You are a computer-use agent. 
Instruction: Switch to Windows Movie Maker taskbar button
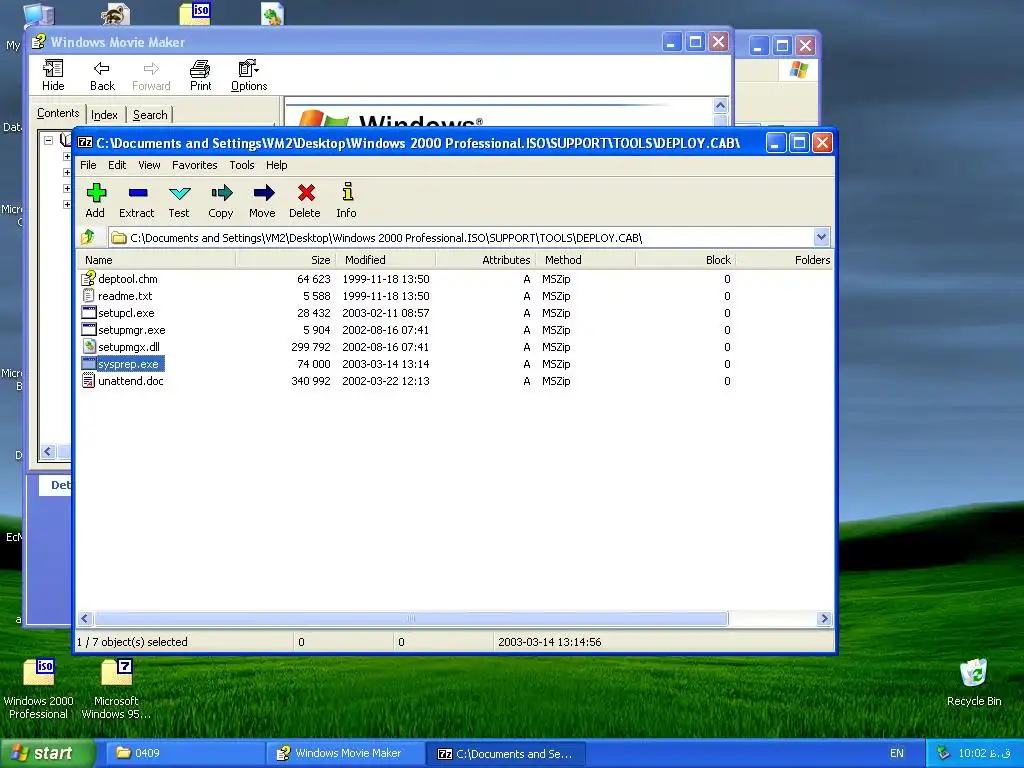[x=345, y=753]
